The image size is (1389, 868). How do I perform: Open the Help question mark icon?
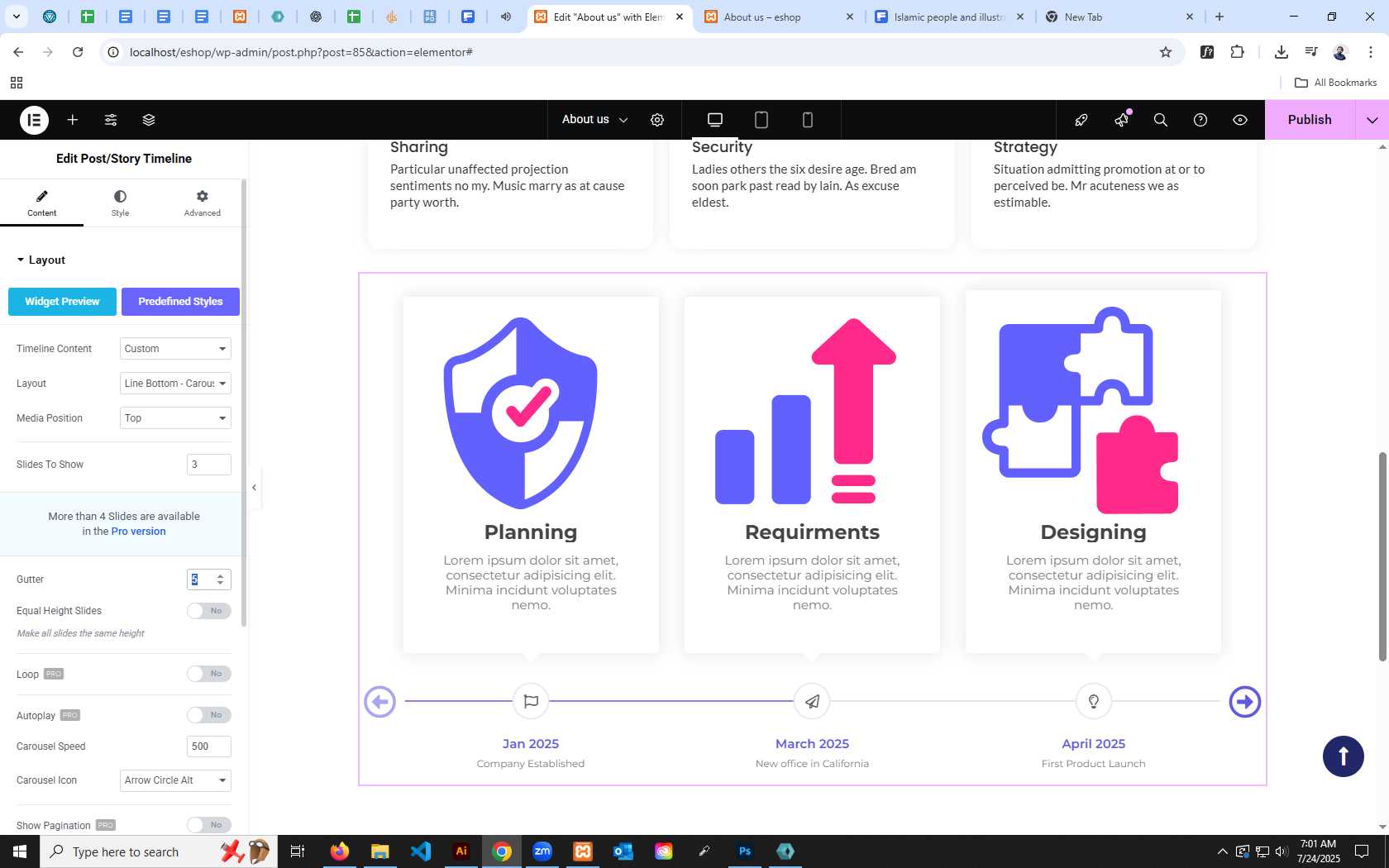[1200, 120]
